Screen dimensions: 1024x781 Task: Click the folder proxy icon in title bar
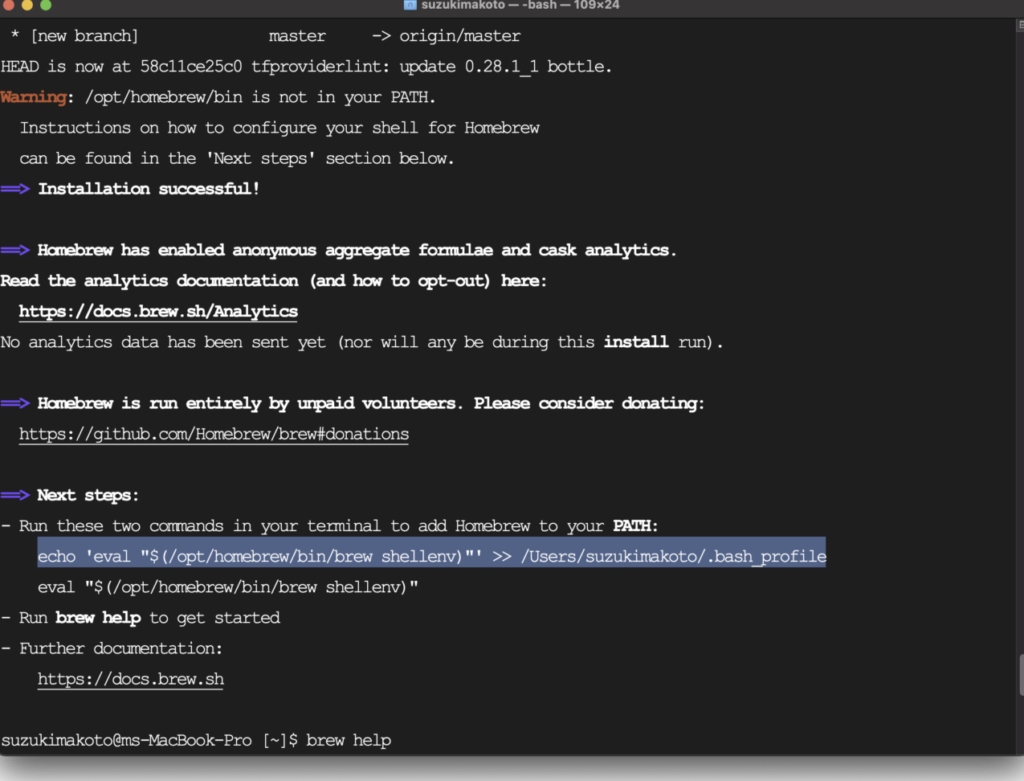click(410, 5)
